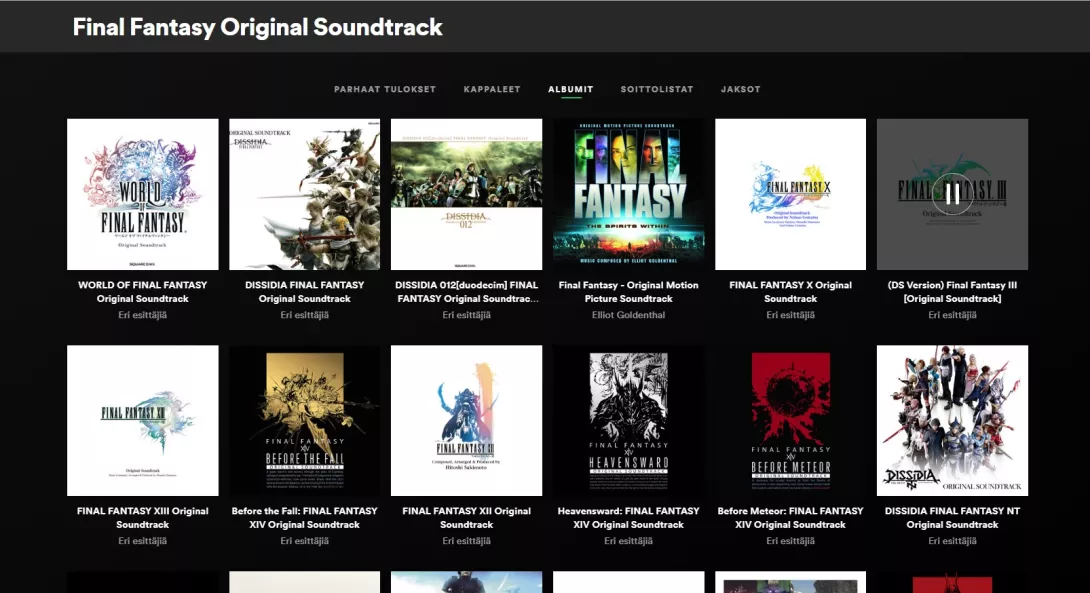The width and height of the screenshot is (1090, 593).
Task: Click Eri esittäjiä under DISSIDIA FINAL FANTASY Original Soundtrack
Action: tap(304, 315)
